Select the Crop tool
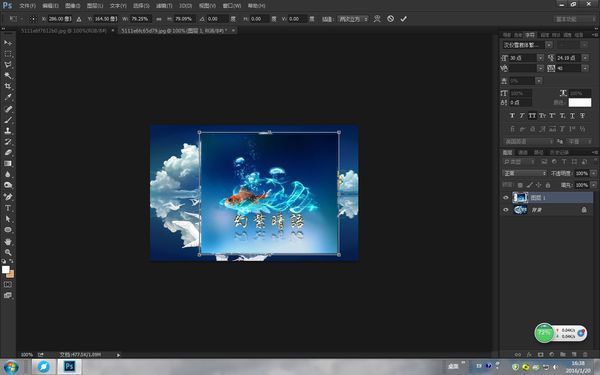This screenshot has width=600, height=375. 8,86
